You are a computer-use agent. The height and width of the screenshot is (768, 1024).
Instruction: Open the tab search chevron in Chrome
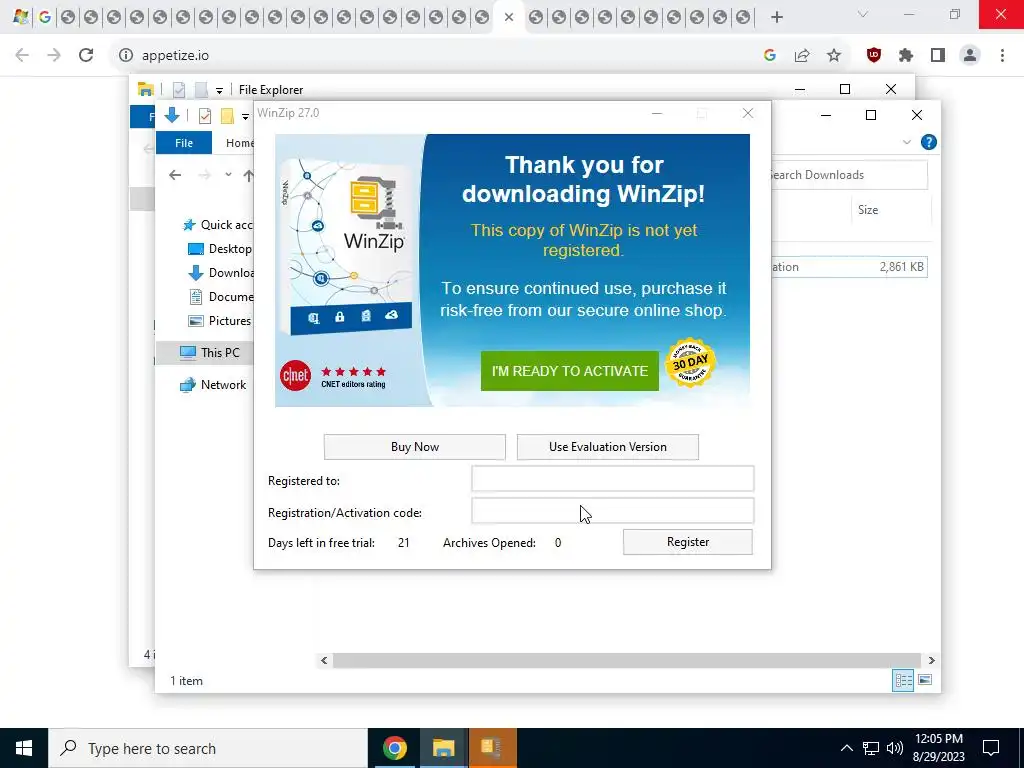pyautogui.click(x=863, y=14)
